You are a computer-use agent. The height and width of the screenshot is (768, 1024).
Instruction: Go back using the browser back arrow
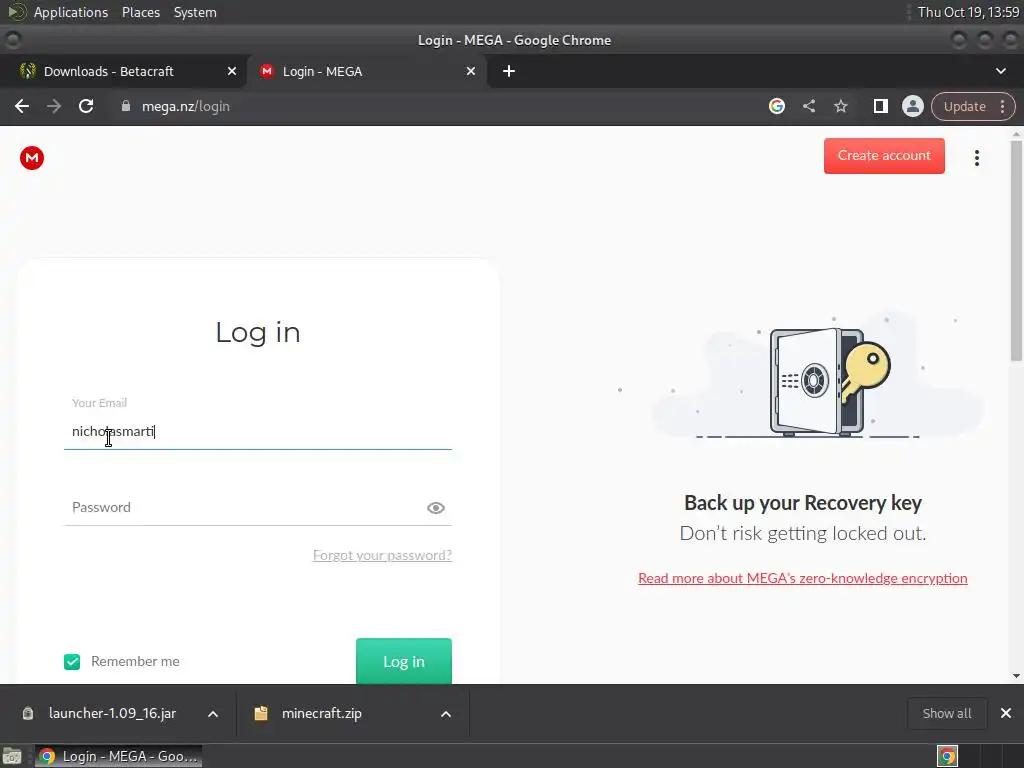[22, 106]
